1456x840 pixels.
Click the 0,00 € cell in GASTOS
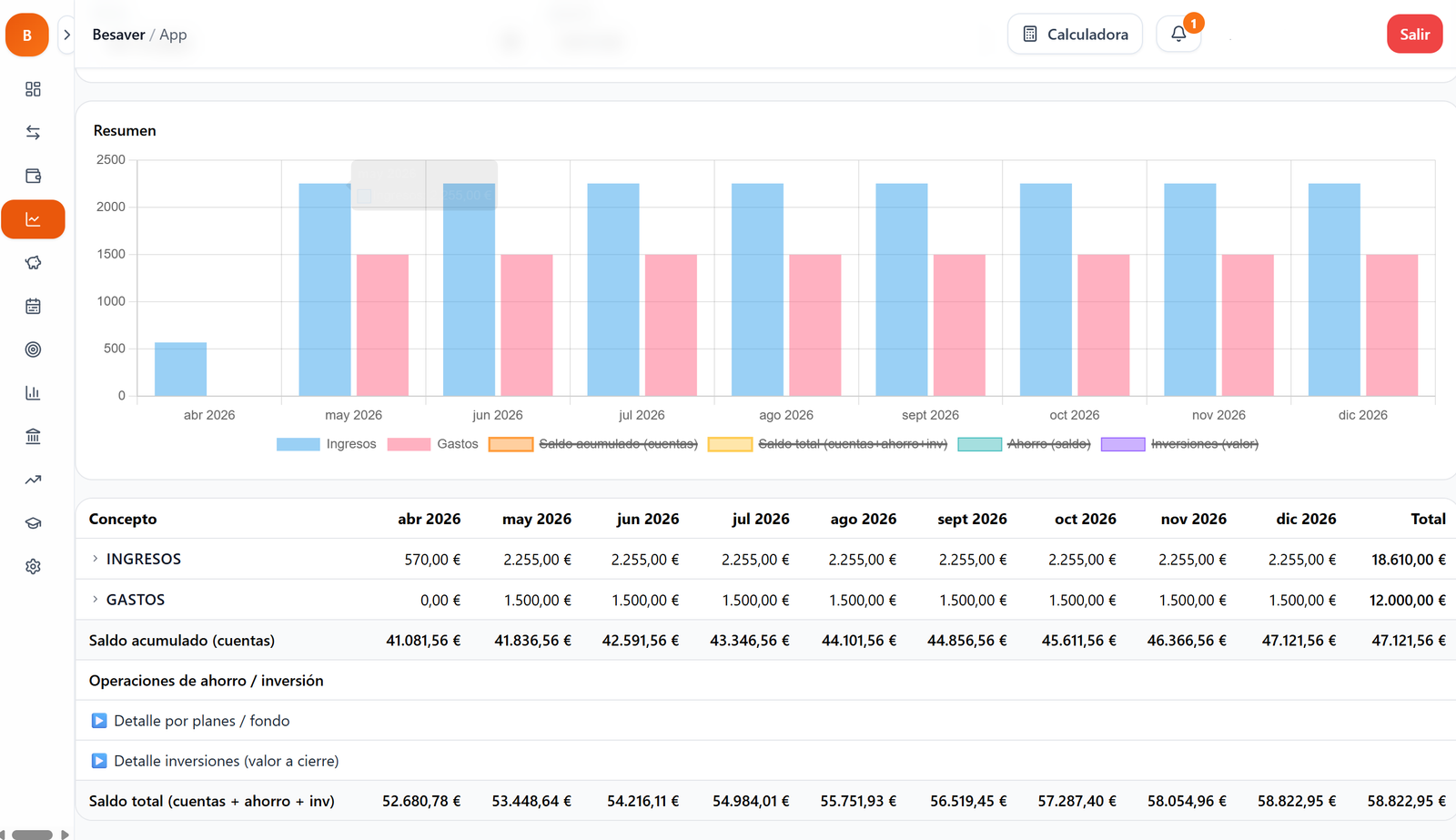click(x=440, y=601)
